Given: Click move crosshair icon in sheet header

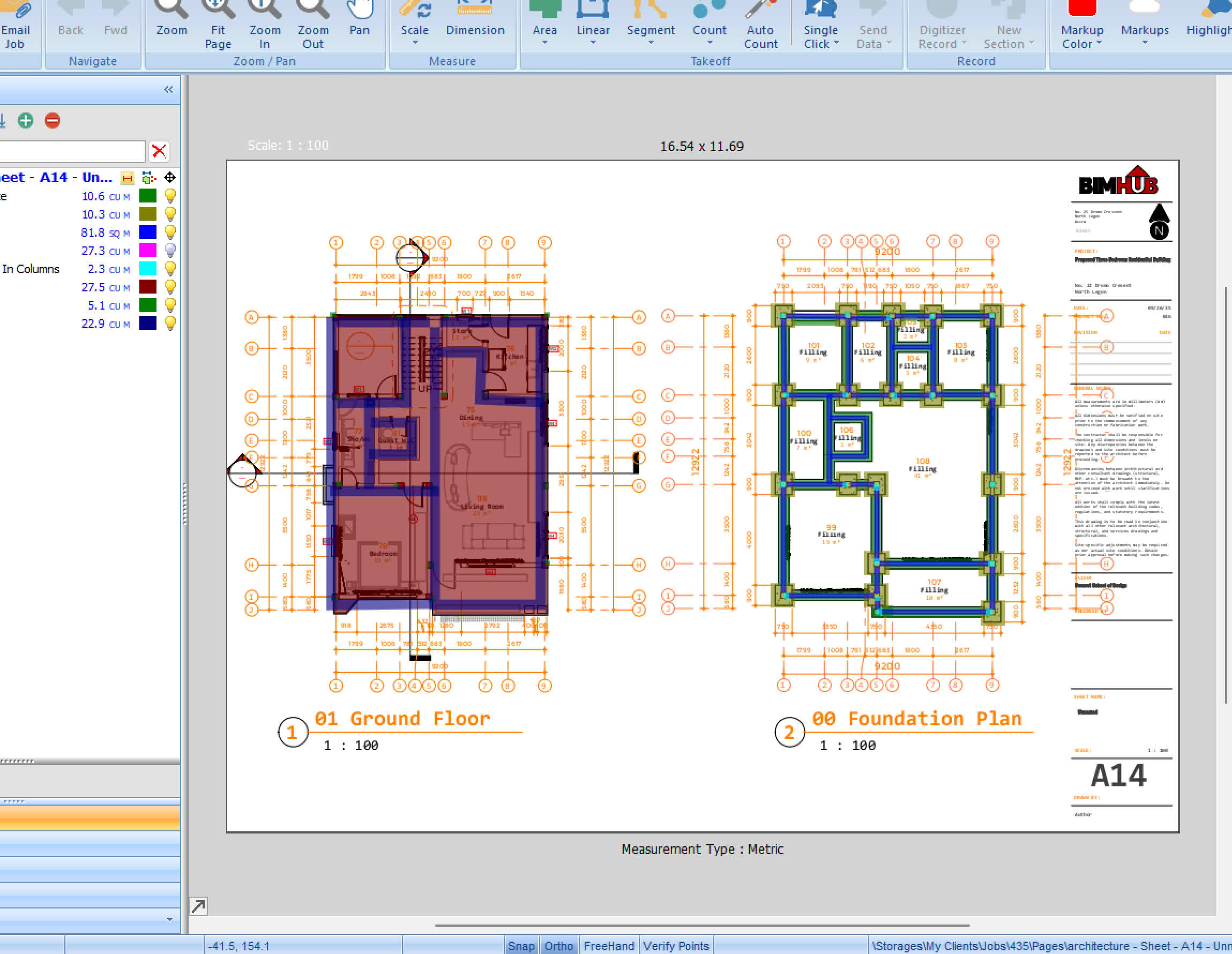Looking at the screenshot, I should 169,178.
